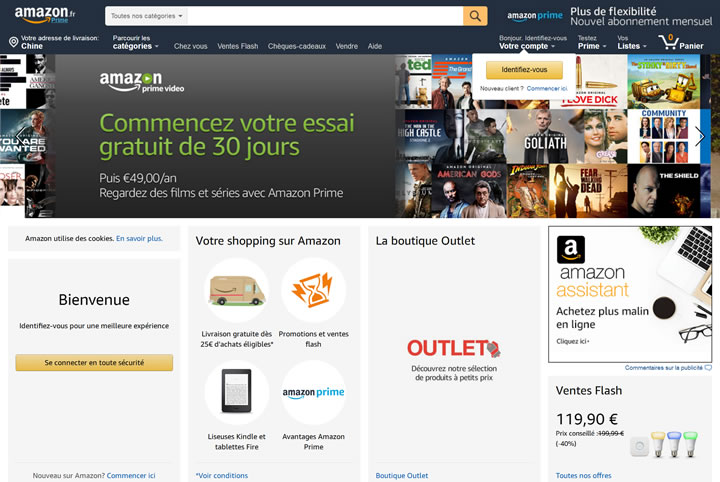Viewport: 720px width, 482px height.
Task: Click the Amazon Prime advantages circle icon
Action: click(x=314, y=392)
